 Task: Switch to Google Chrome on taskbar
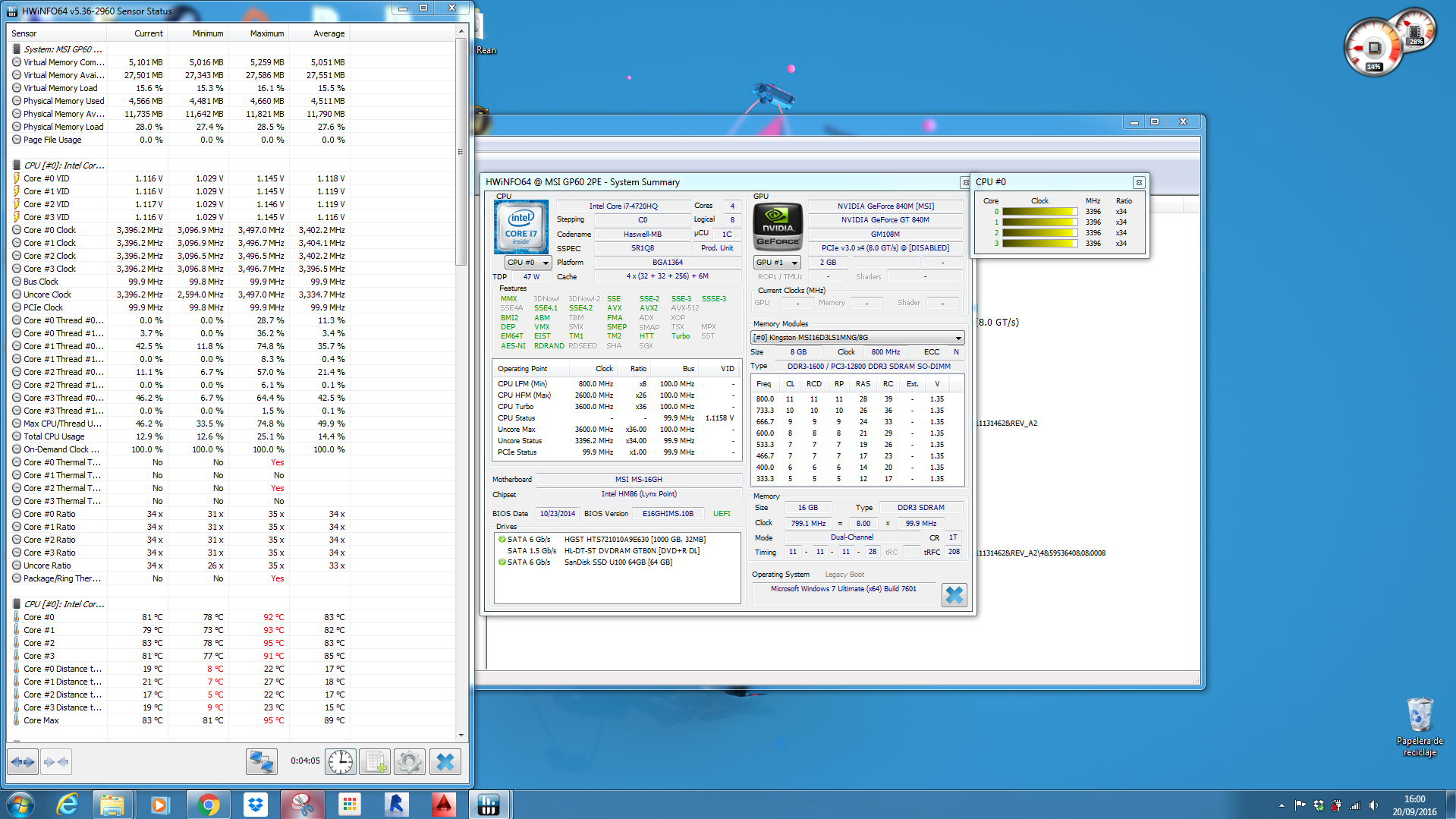coord(208,804)
